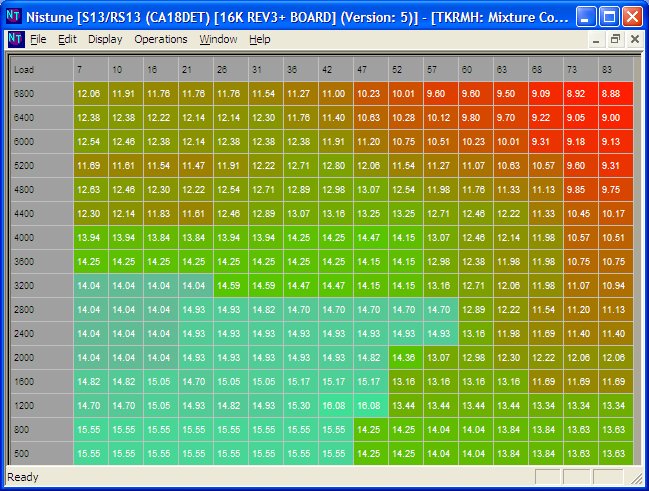Select the 11.69 cell in row 5200

[x=88, y=165]
